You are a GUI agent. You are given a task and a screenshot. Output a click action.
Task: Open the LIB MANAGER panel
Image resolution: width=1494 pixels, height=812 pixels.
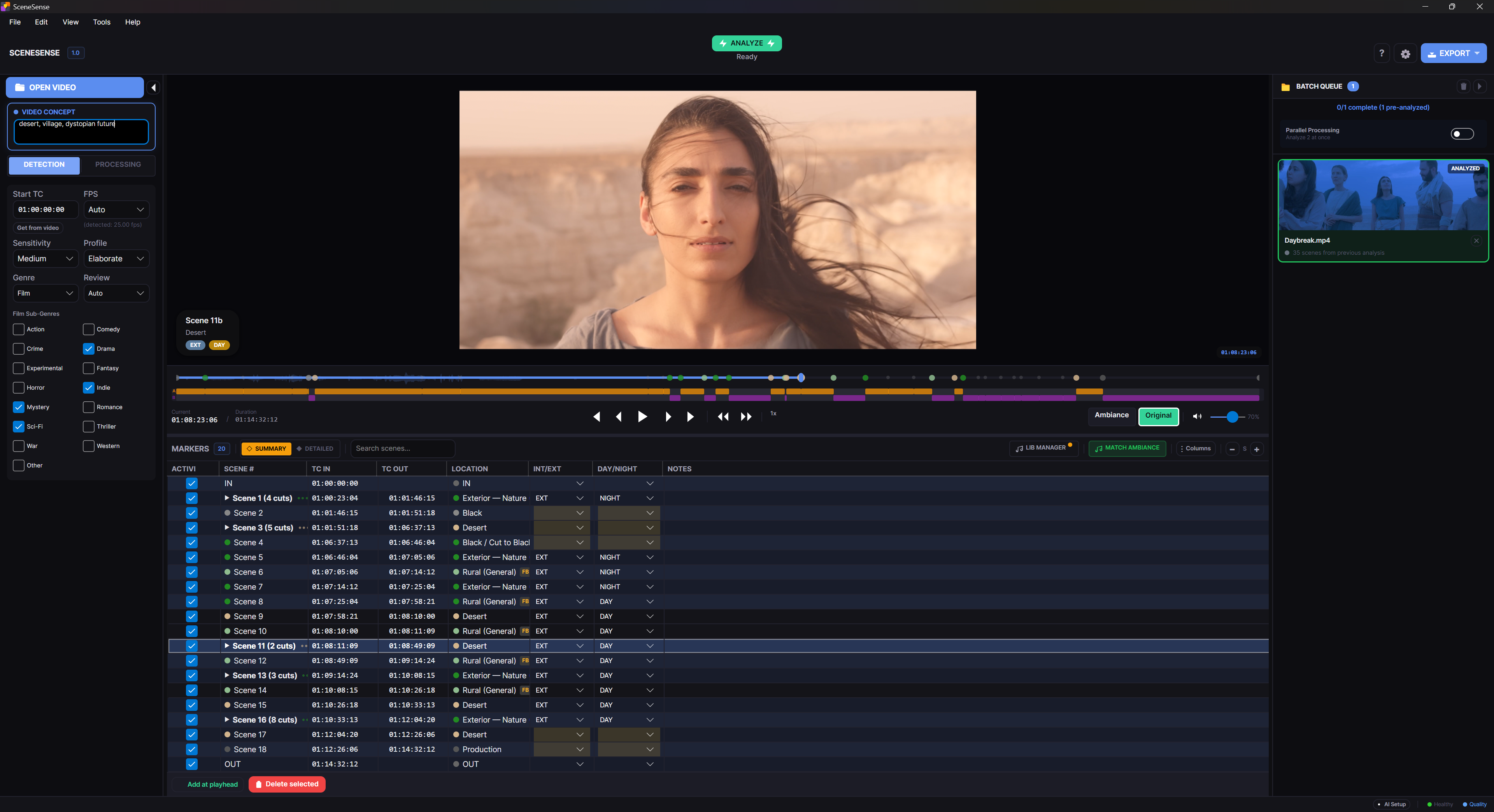(1042, 448)
